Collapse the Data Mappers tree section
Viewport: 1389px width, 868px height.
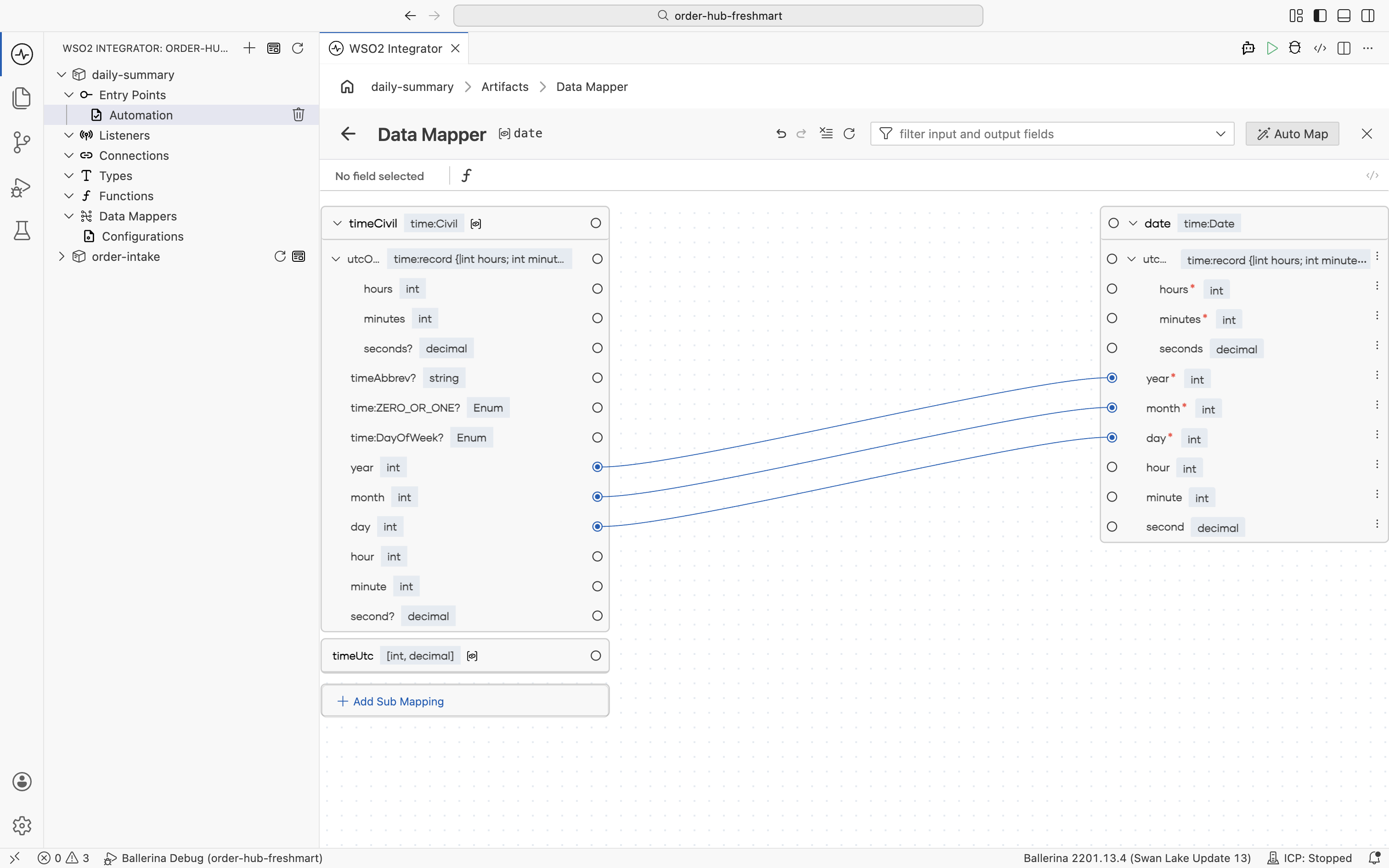pyautogui.click(x=69, y=216)
